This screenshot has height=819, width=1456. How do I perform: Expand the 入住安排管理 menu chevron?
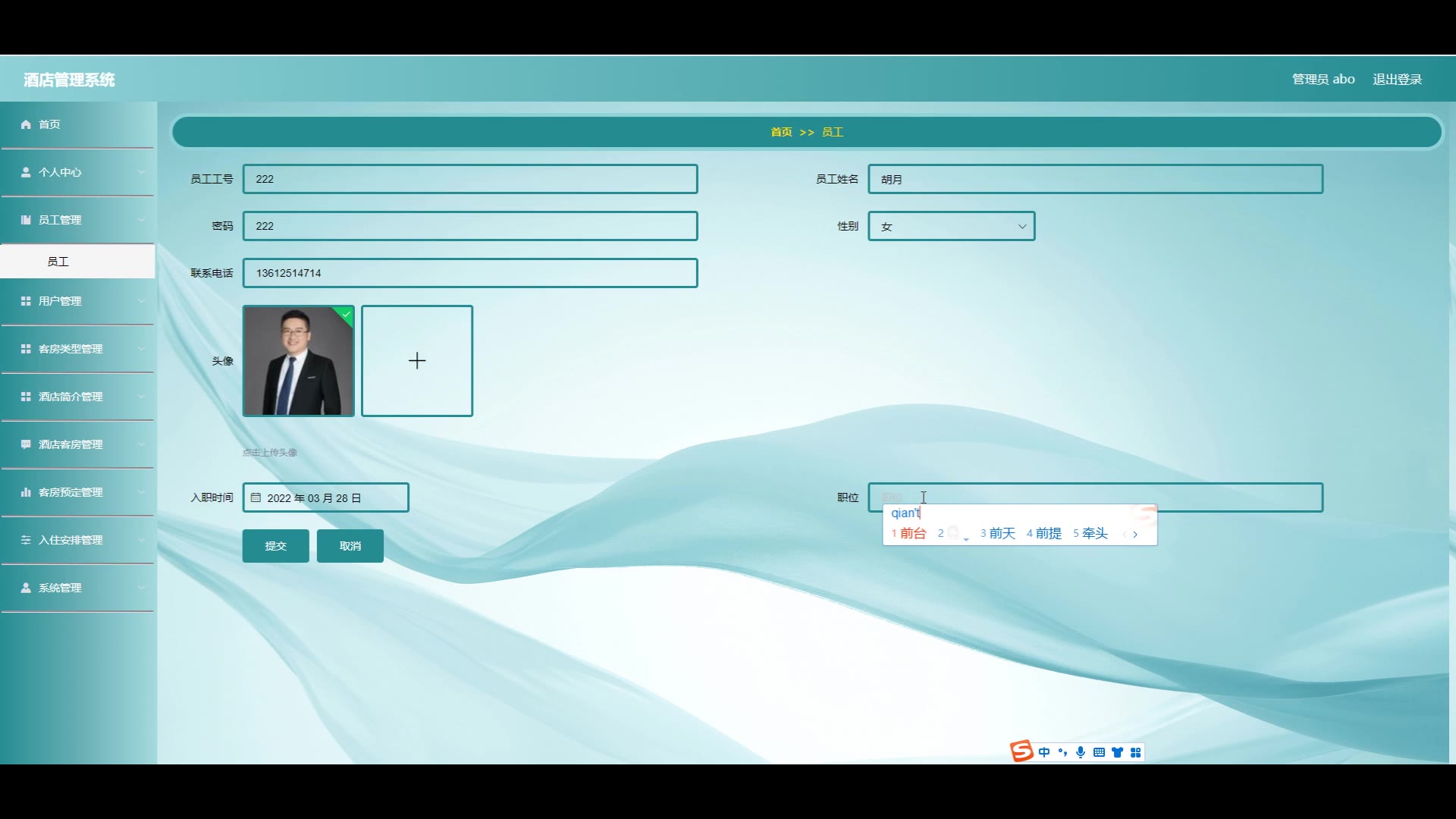[142, 540]
